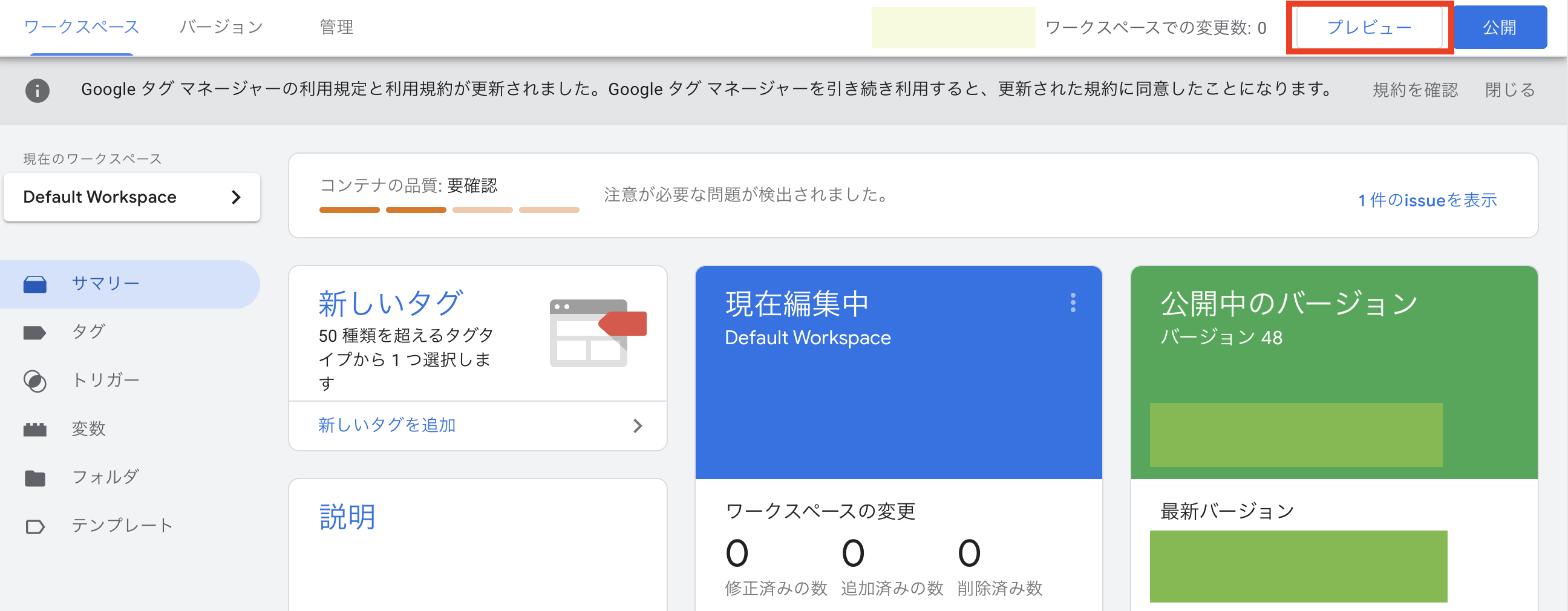Click the 削除済み数 count

click(x=969, y=553)
